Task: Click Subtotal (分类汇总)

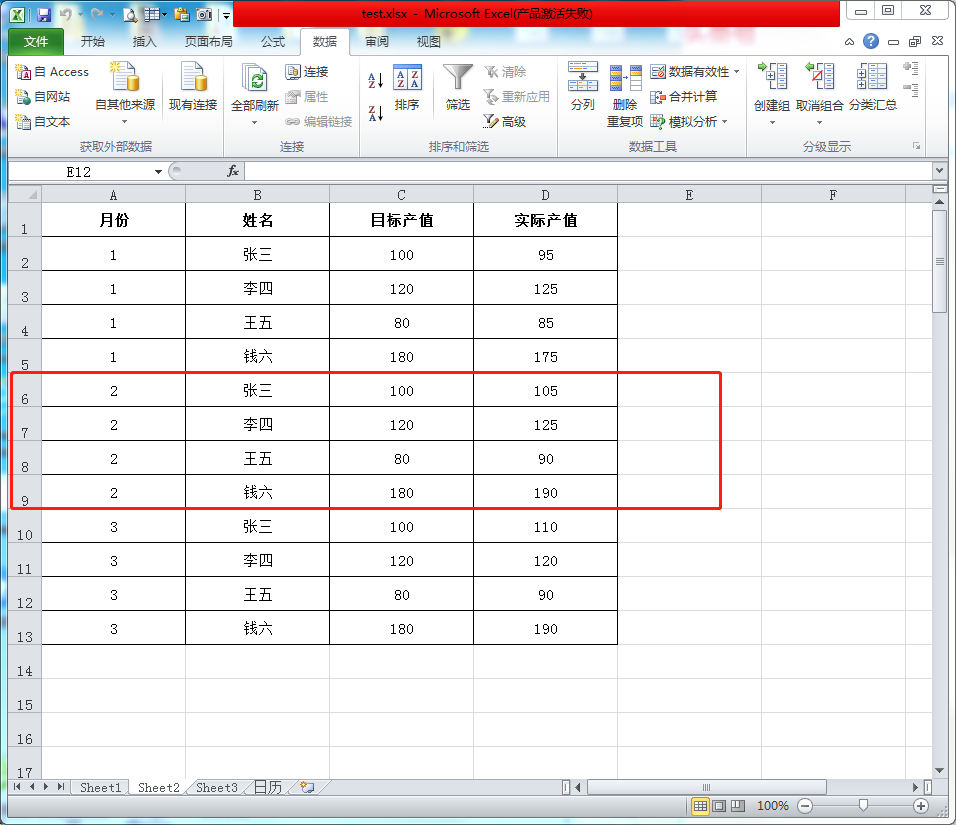Action: click(x=872, y=87)
